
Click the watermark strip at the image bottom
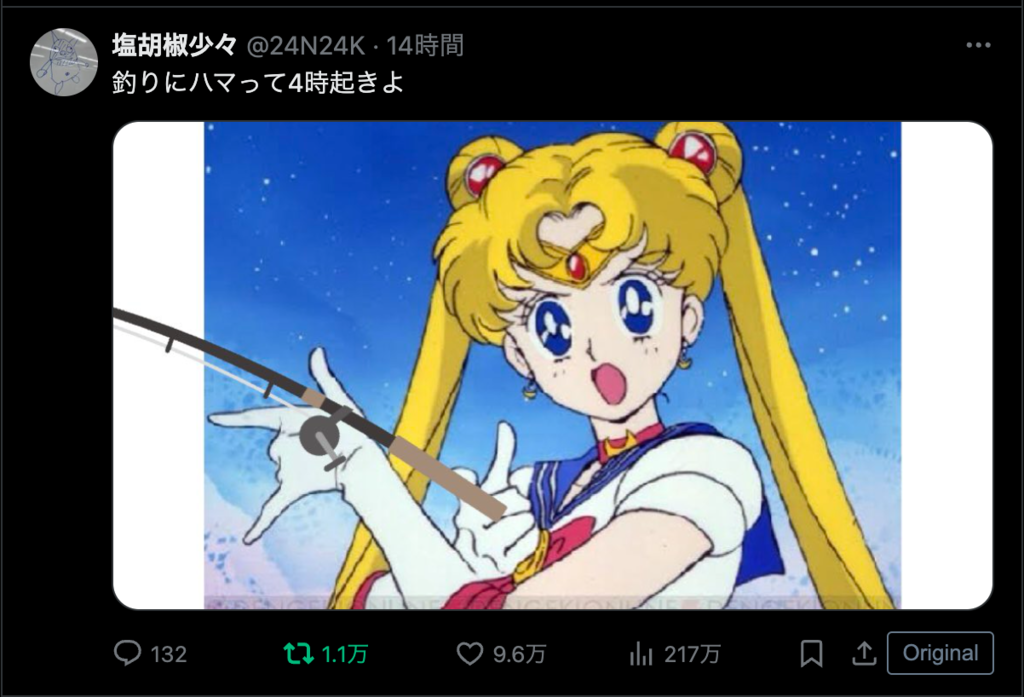pyautogui.click(x=552, y=603)
